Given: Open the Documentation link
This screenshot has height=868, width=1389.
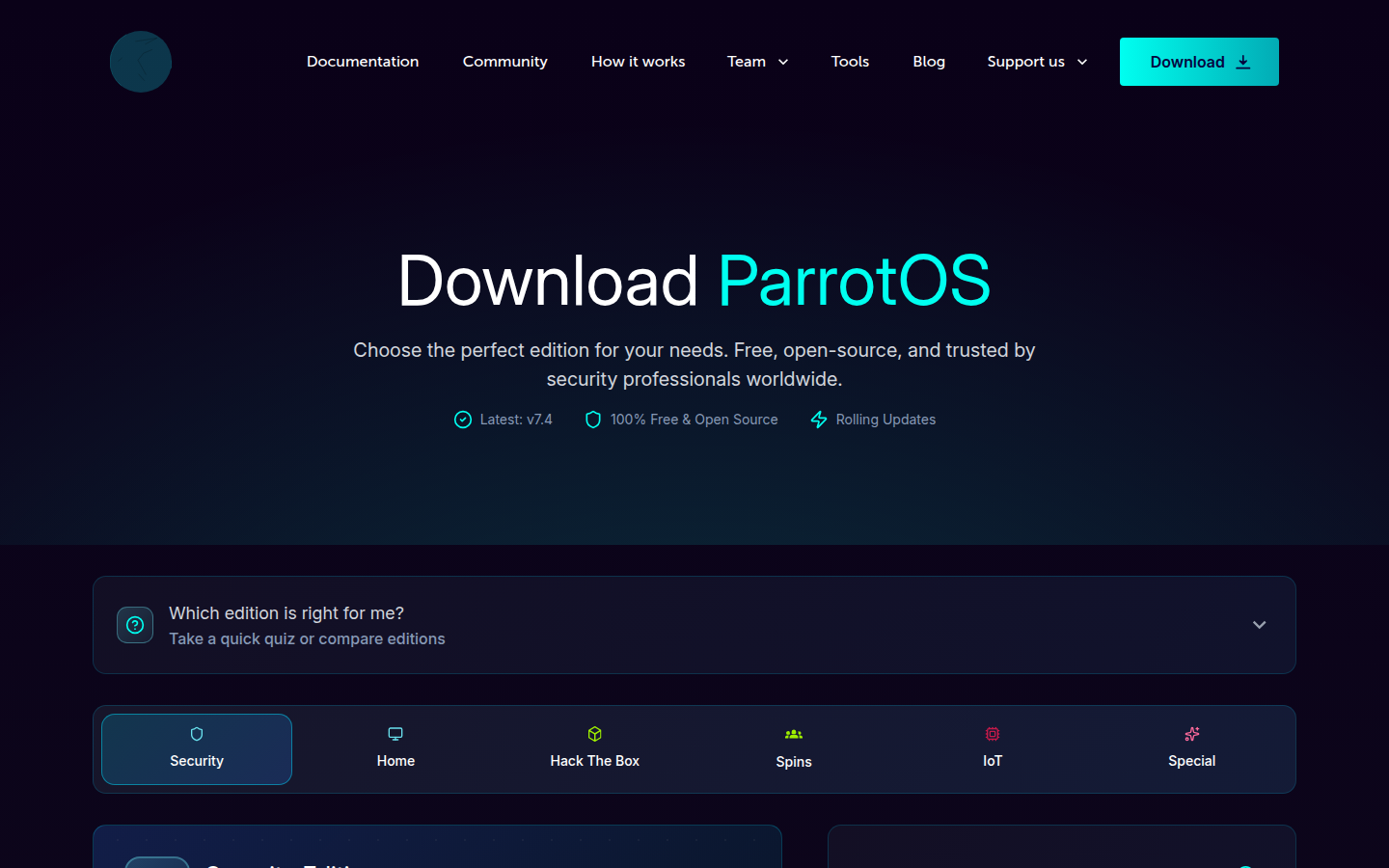Looking at the screenshot, I should pyautogui.click(x=363, y=62).
